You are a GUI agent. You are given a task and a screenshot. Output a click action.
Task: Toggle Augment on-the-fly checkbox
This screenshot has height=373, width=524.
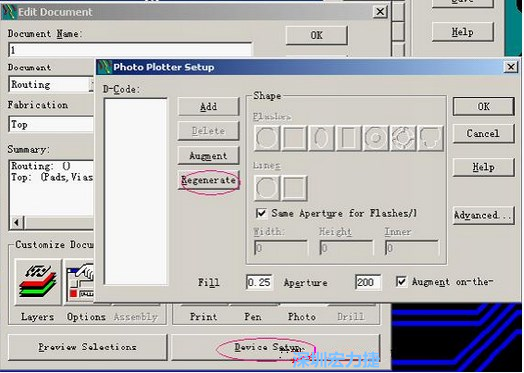(x=401, y=281)
